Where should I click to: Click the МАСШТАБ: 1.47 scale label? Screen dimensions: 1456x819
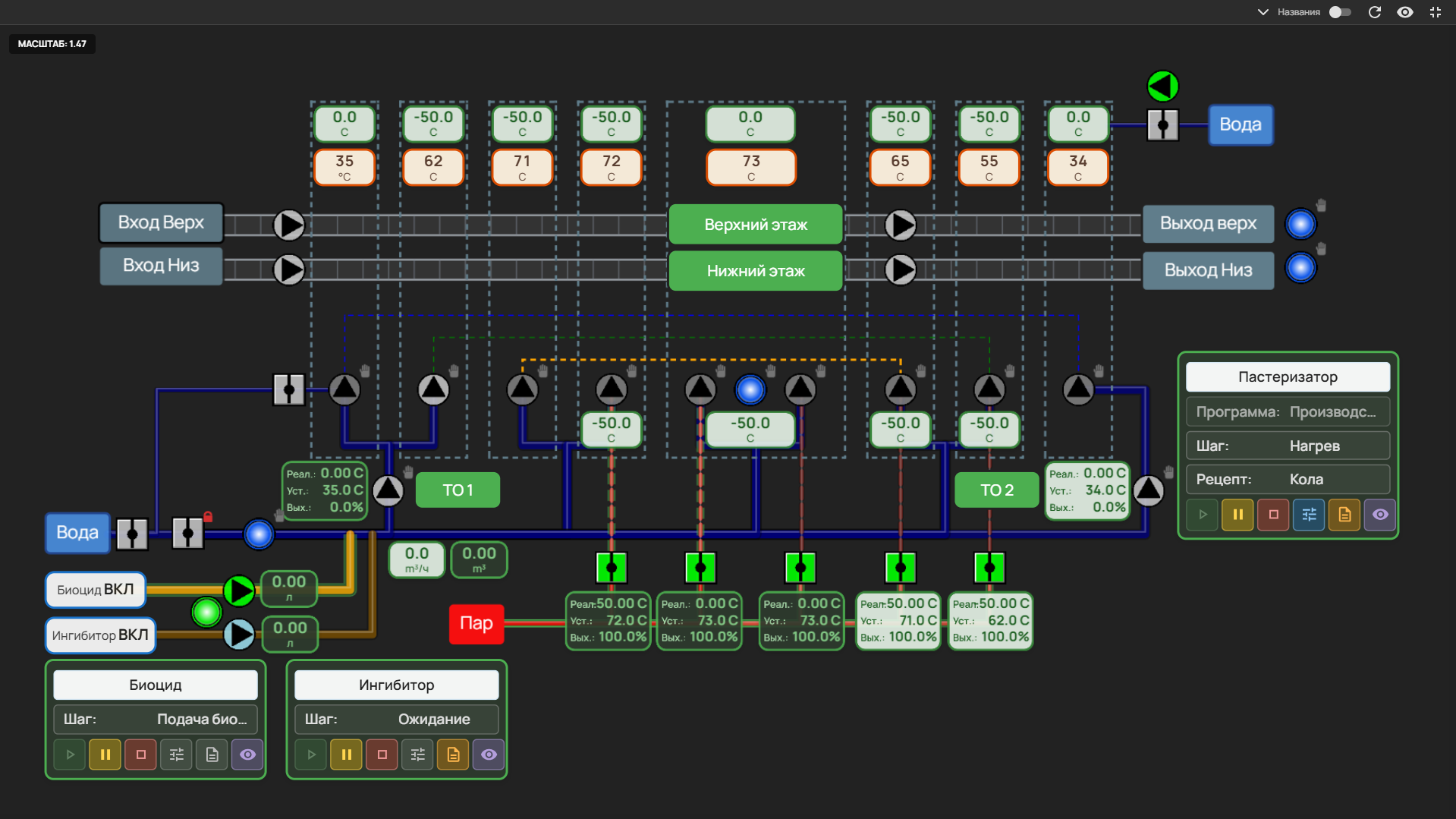[x=52, y=44]
